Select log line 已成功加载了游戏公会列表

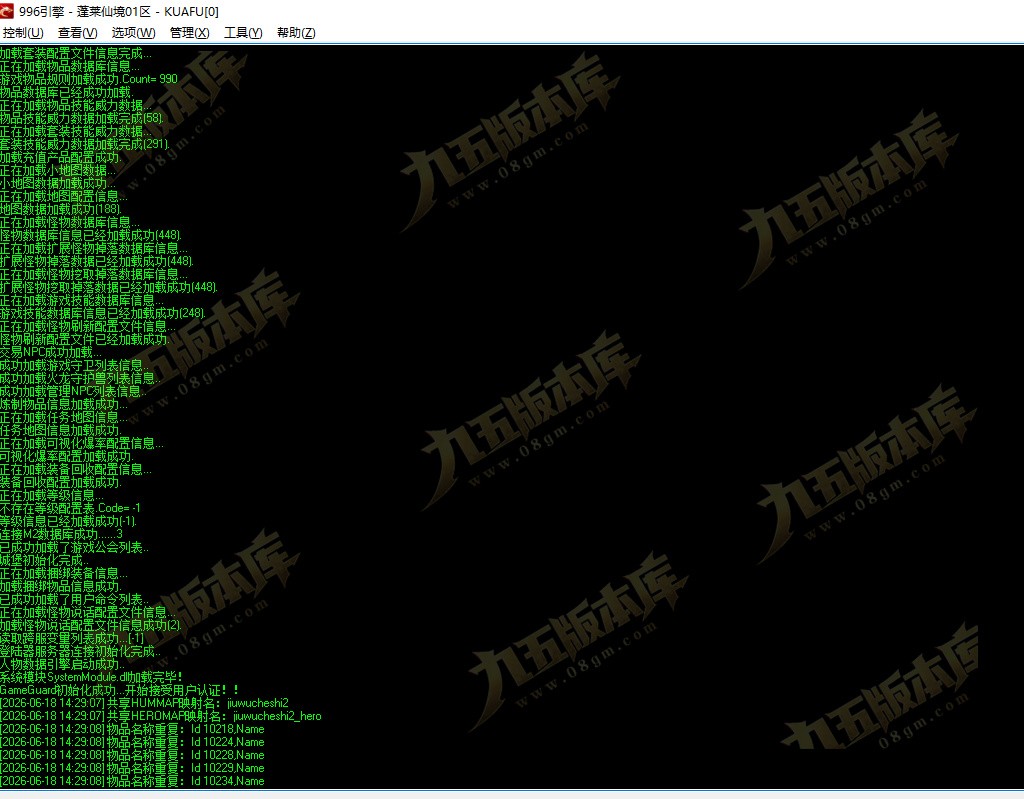point(74,547)
